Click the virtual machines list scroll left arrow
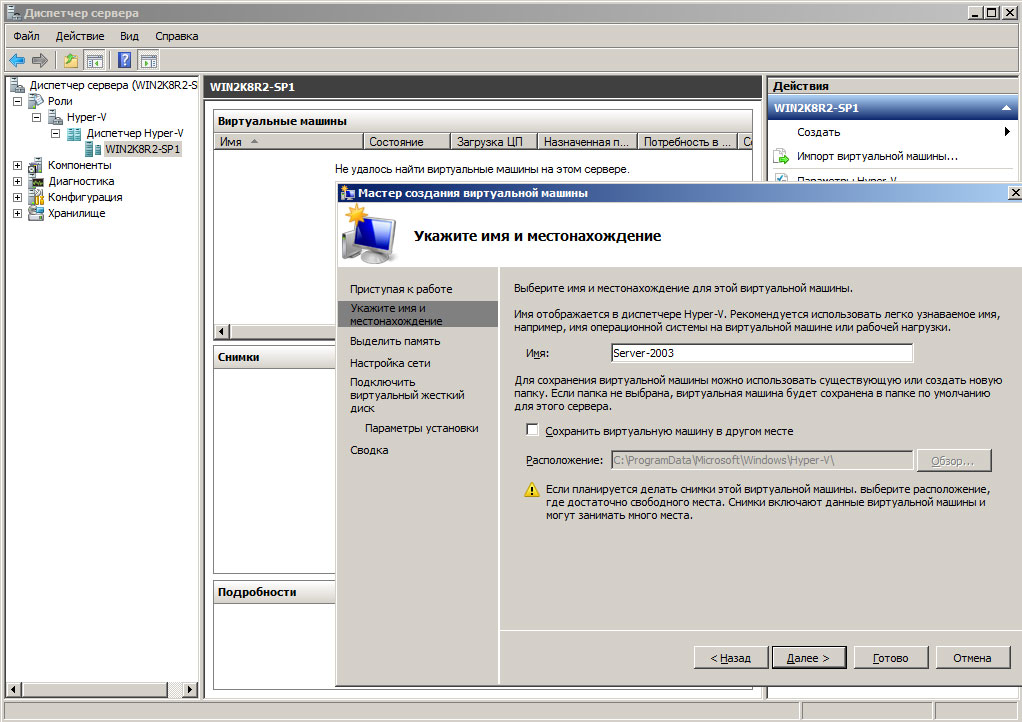This screenshot has width=1022, height=722. point(222,332)
